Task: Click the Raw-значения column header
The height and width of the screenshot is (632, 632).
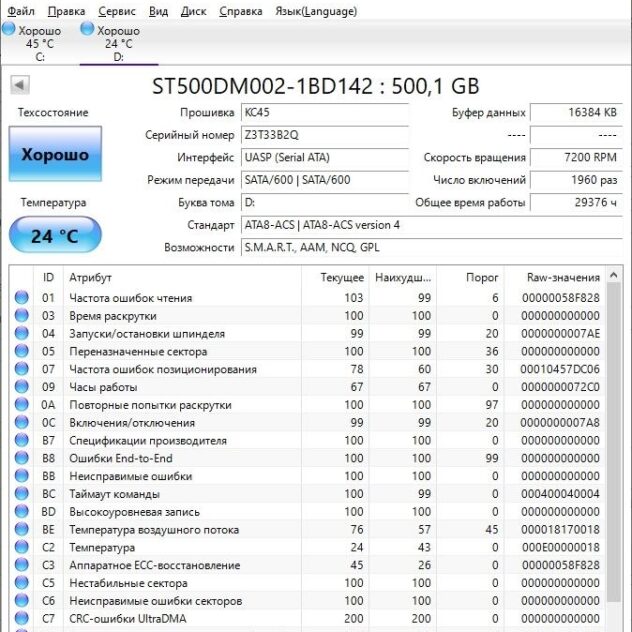Action: pyautogui.click(x=563, y=277)
